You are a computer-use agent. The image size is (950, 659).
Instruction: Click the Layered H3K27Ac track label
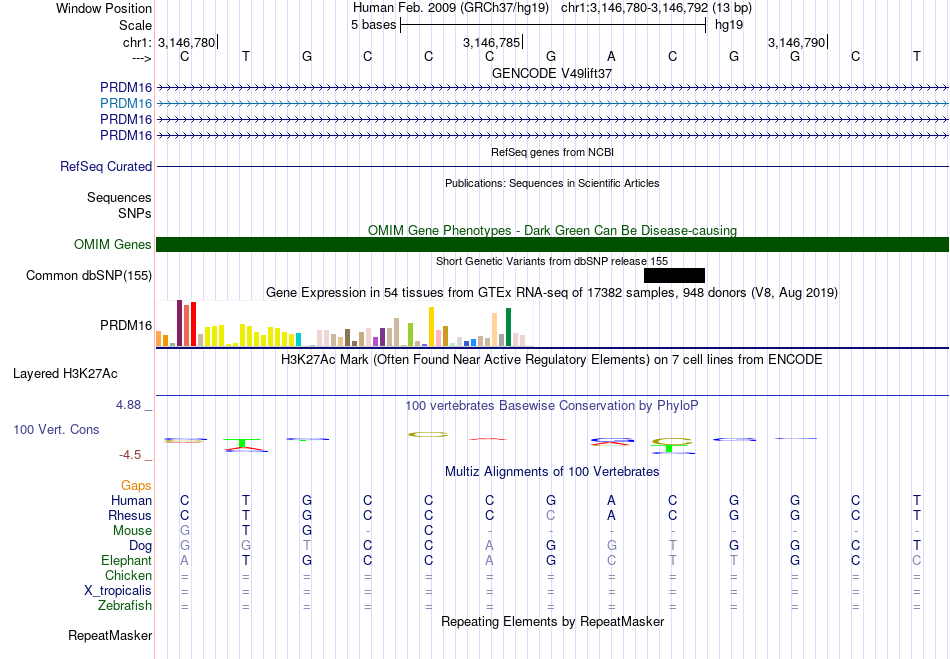pyautogui.click(x=65, y=373)
